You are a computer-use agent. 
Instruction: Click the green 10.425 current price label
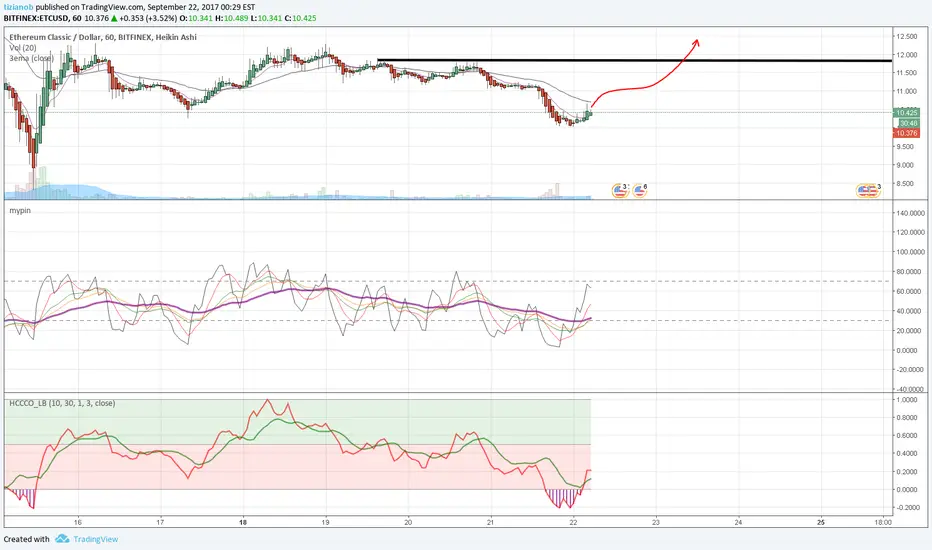click(x=906, y=112)
